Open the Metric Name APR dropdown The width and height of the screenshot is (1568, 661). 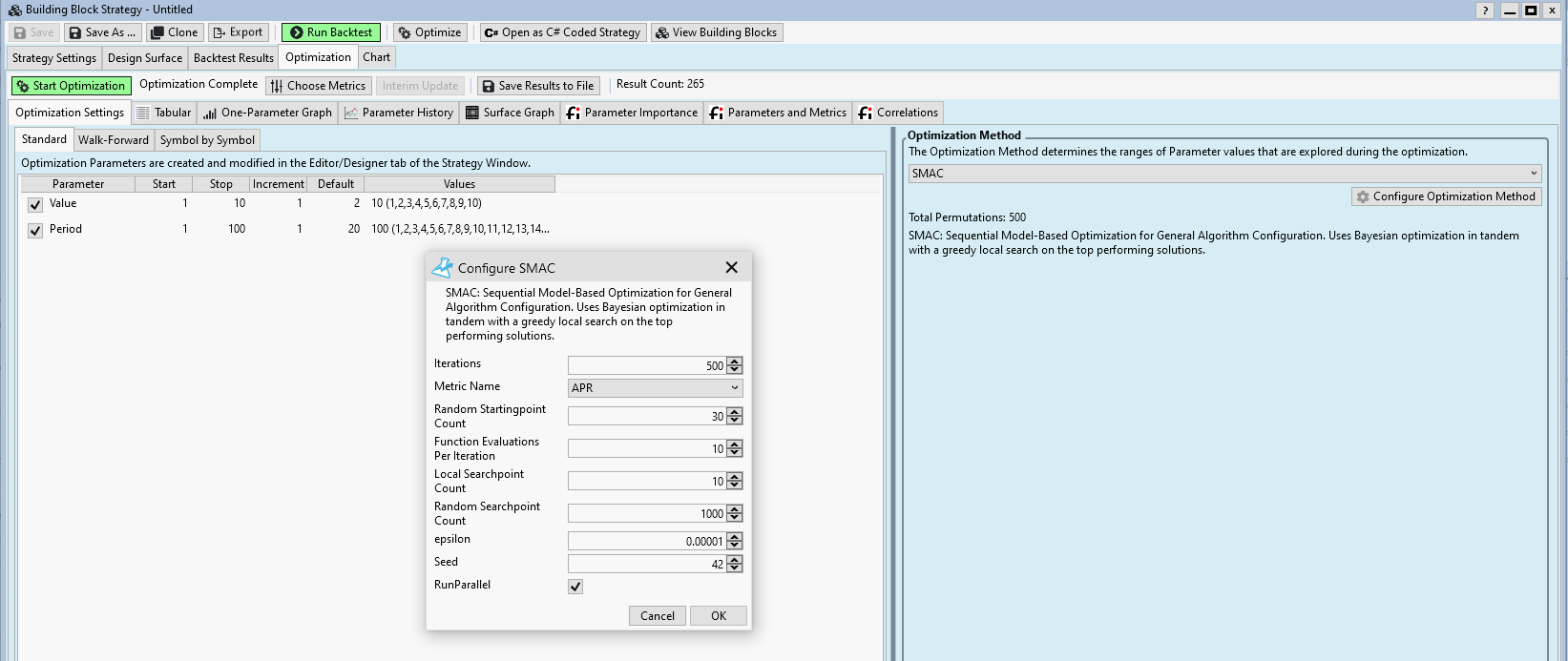655,388
